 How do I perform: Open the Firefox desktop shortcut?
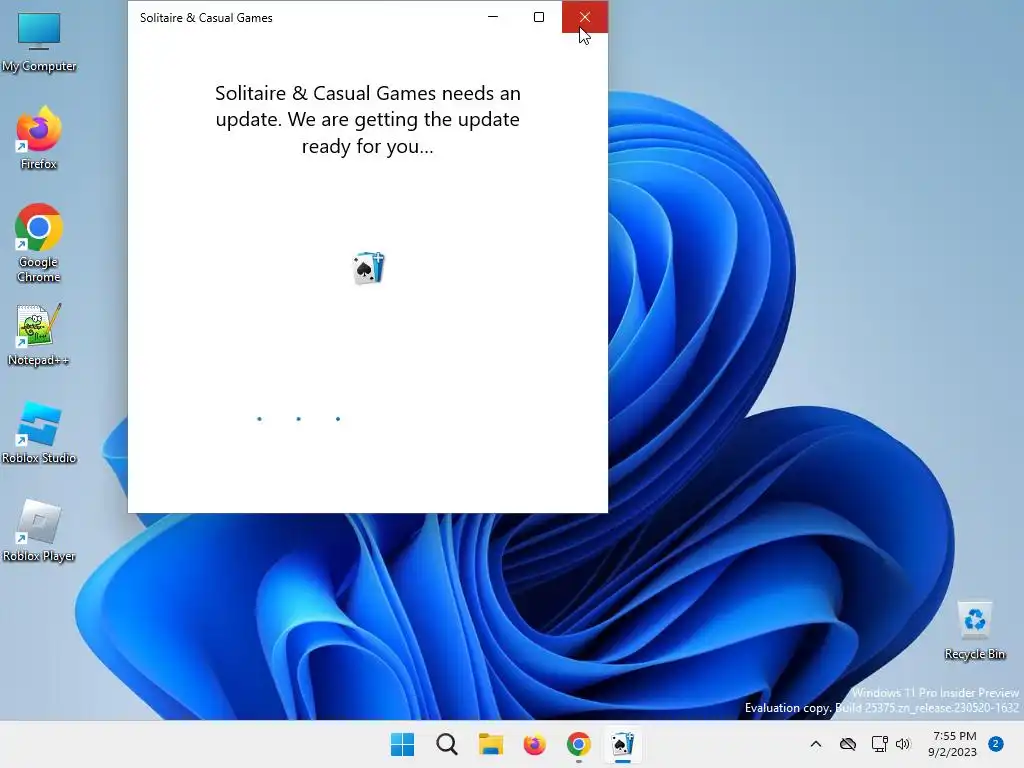pyautogui.click(x=39, y=138)
